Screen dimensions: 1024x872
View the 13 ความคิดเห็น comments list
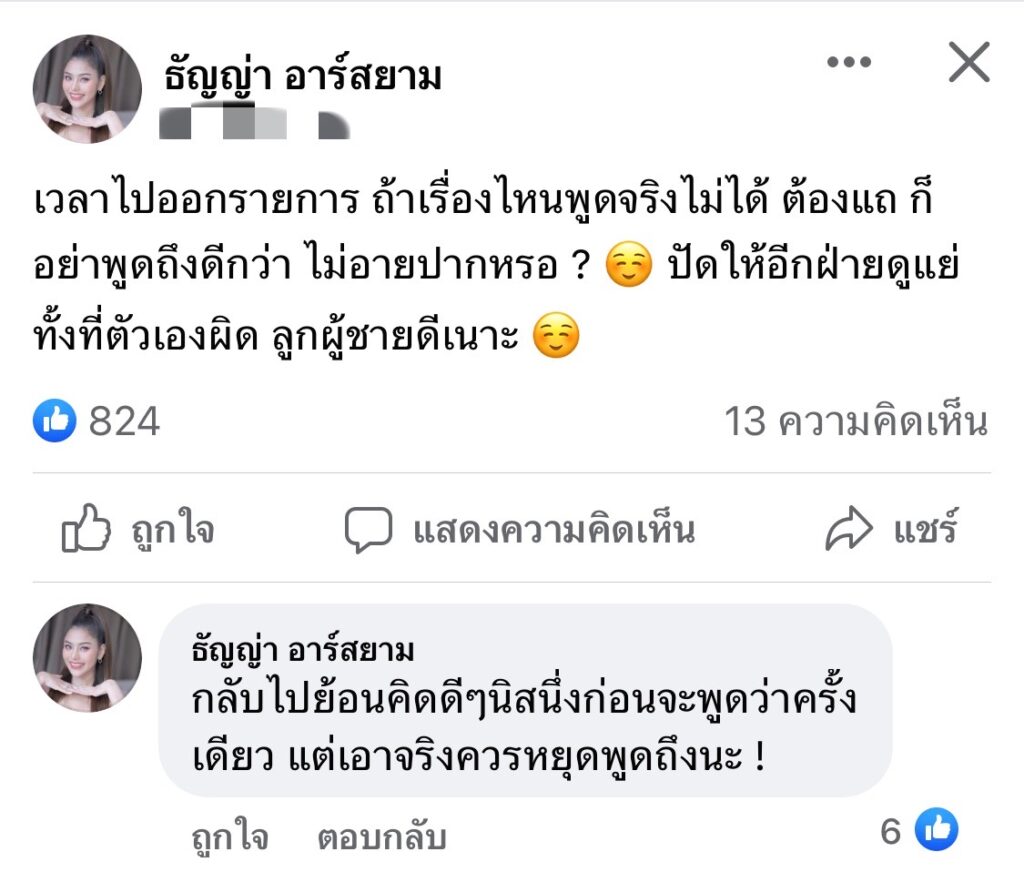856,422
